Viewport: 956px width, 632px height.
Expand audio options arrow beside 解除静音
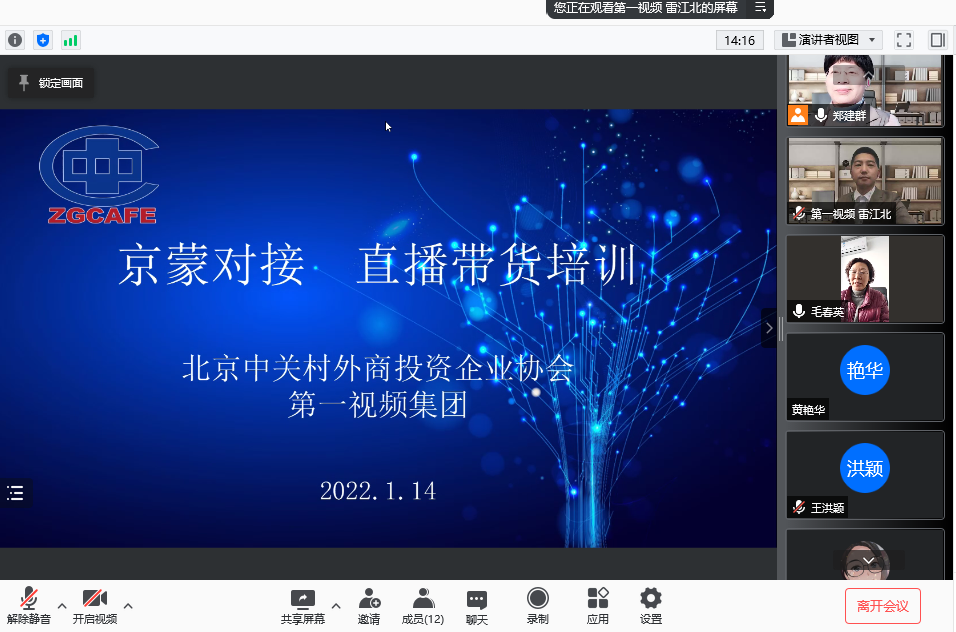click(62, 606)
